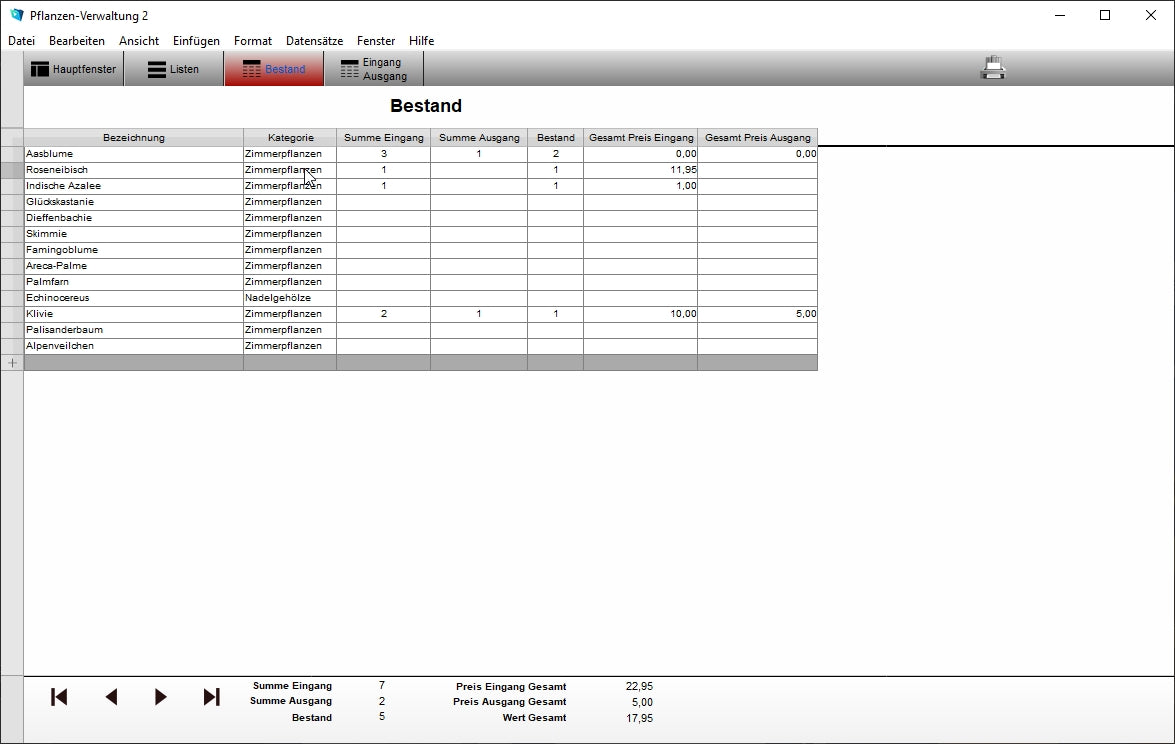The image size is (1175, 744).
Task: Select row marker for Roseneibisch
Action: (12, 170)
